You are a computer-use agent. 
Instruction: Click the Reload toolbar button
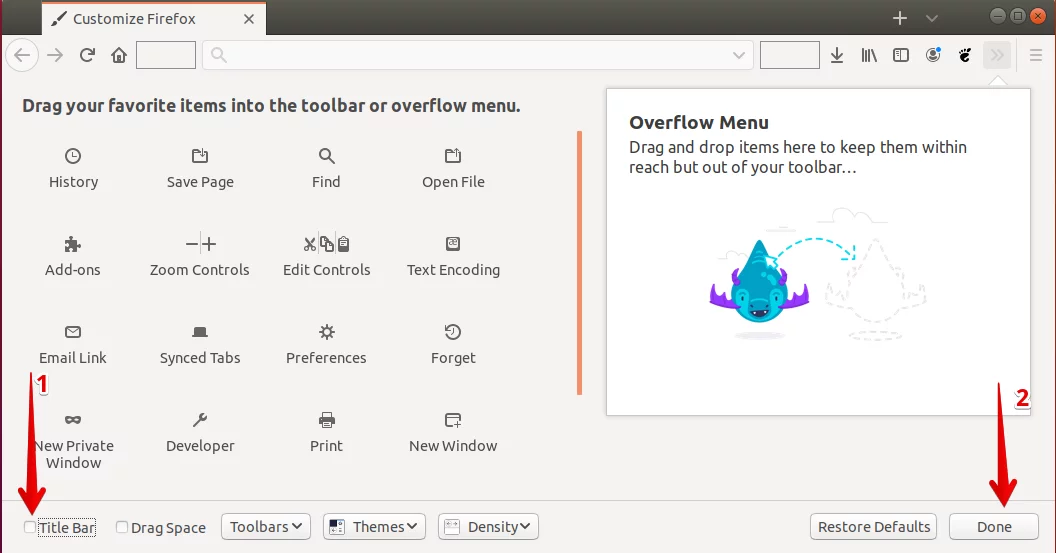coord(87,55)
